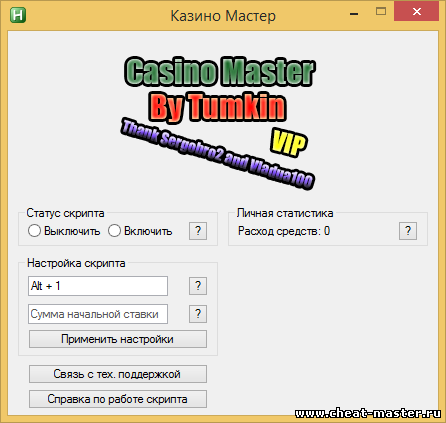The height and width of the screenshot is (423, 446).
Task: Click the yellow VIP badge
Action: (x=289, y=143)
